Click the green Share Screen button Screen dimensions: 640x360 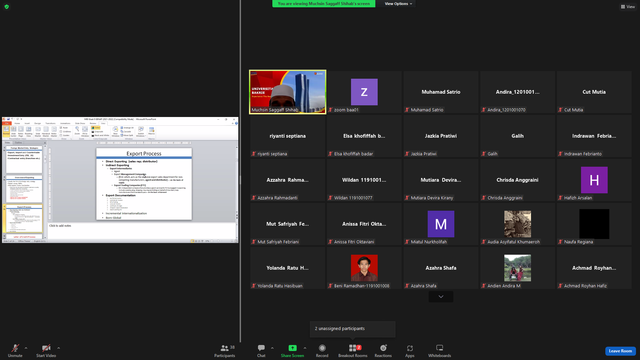(x=292, y=350)
